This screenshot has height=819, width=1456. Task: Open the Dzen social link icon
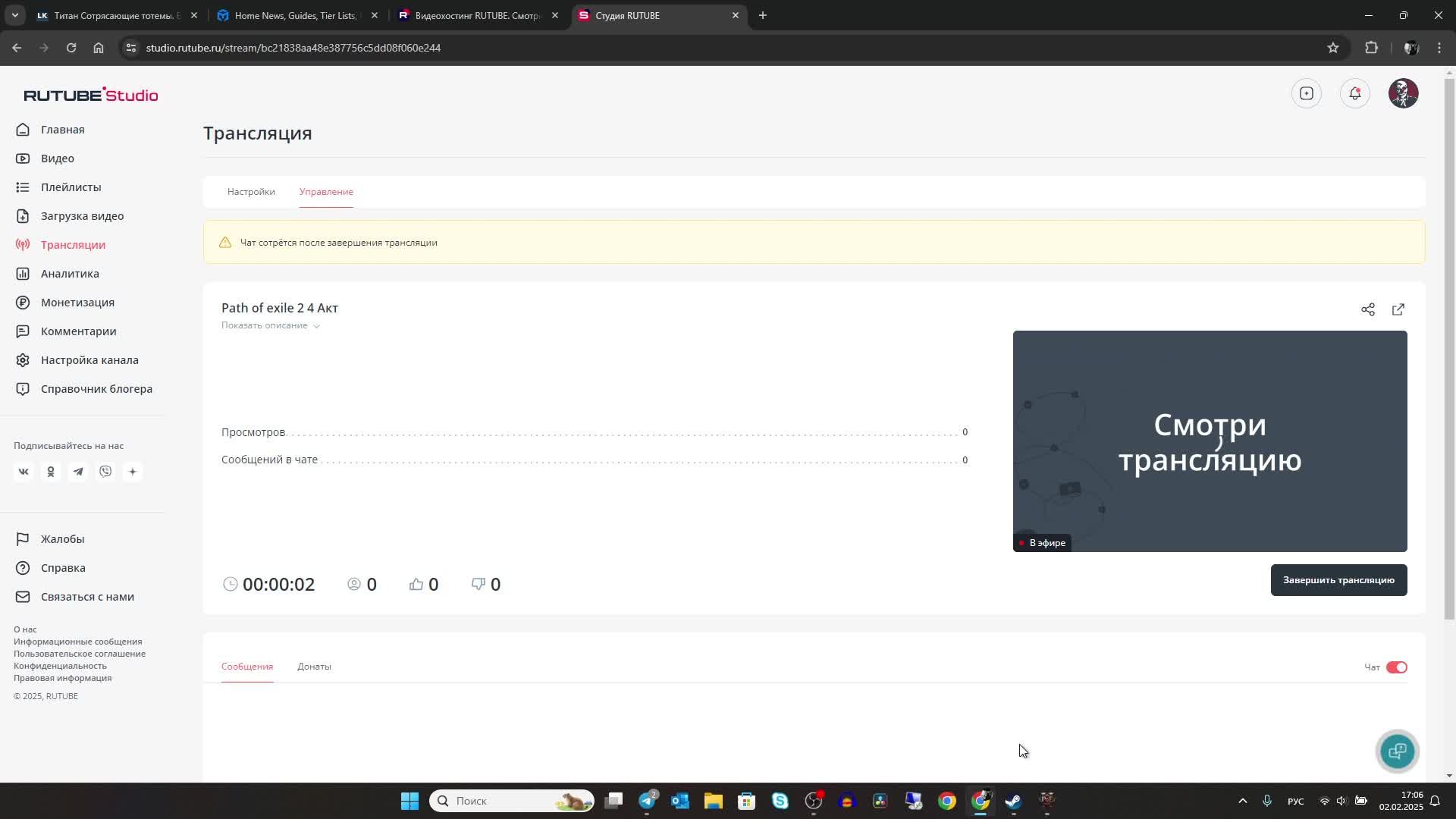133,472
